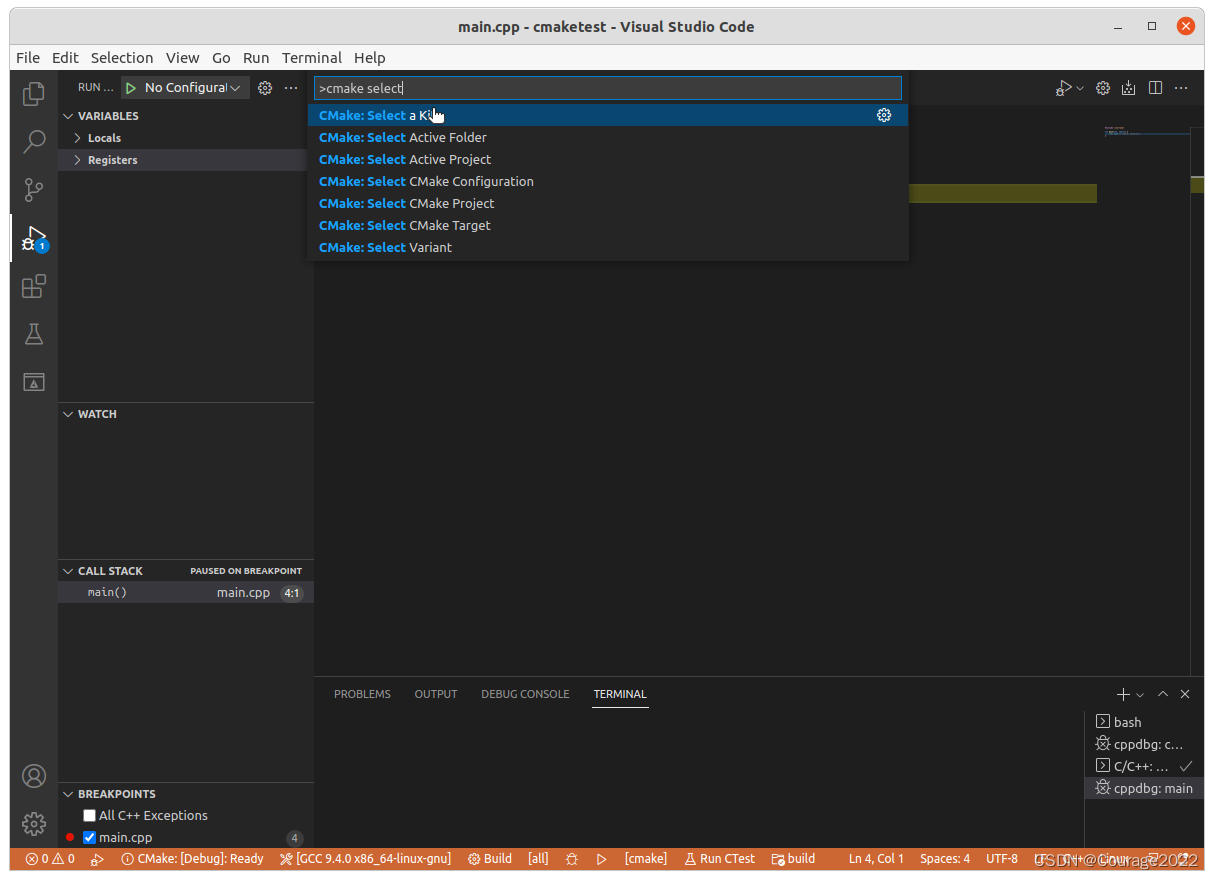The height and width of the screenshot is (880, 1214).
Task: Open the Edit menu
Action: coord(65,58)
